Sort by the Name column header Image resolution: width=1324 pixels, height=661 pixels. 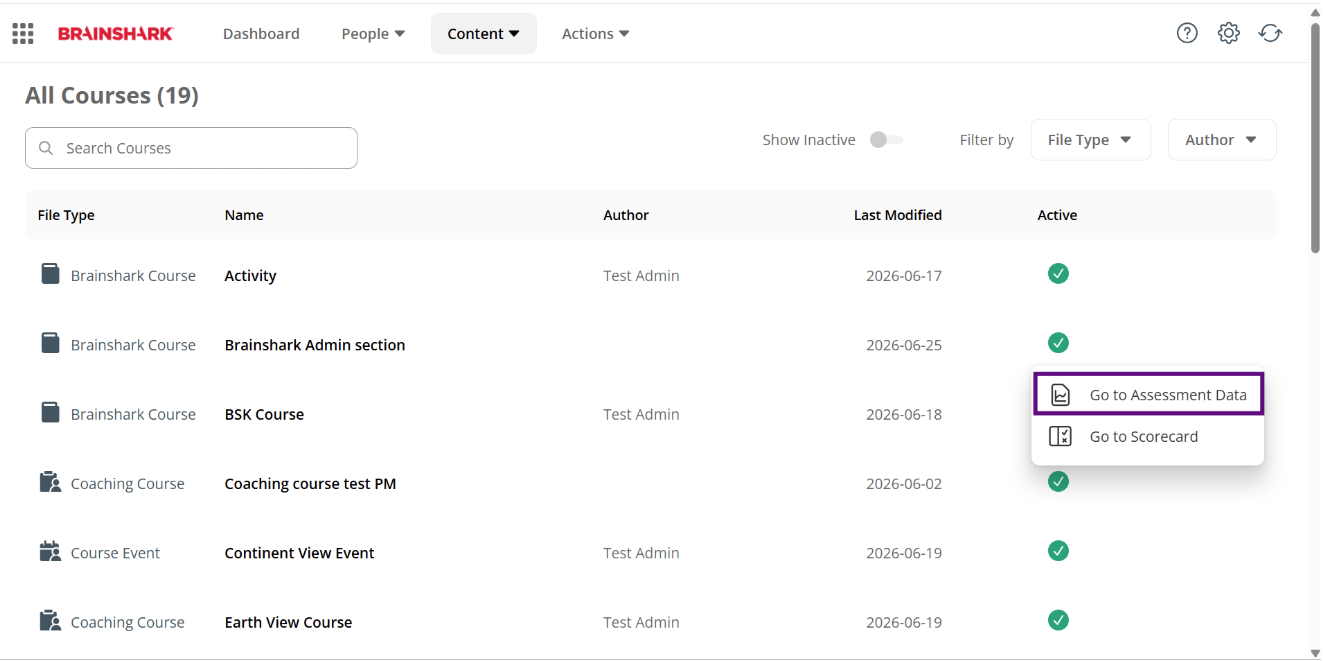click(244, 215)
